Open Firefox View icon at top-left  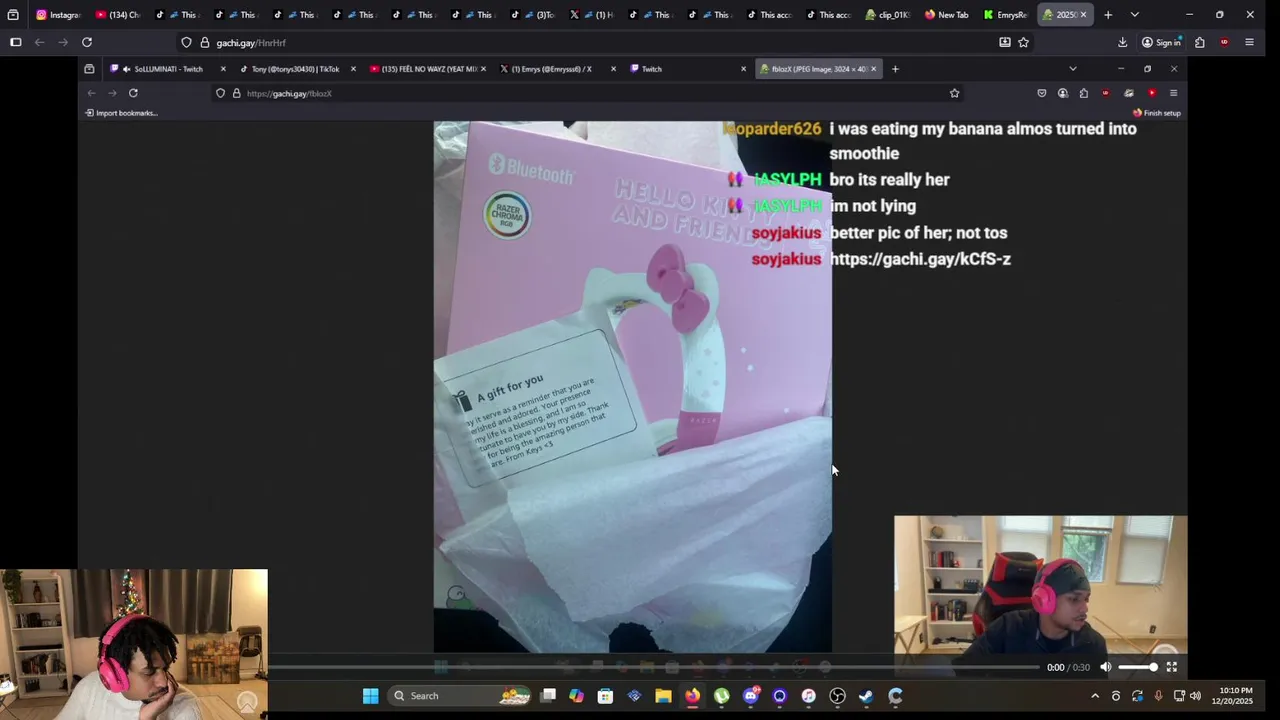(x=13, y=15)
